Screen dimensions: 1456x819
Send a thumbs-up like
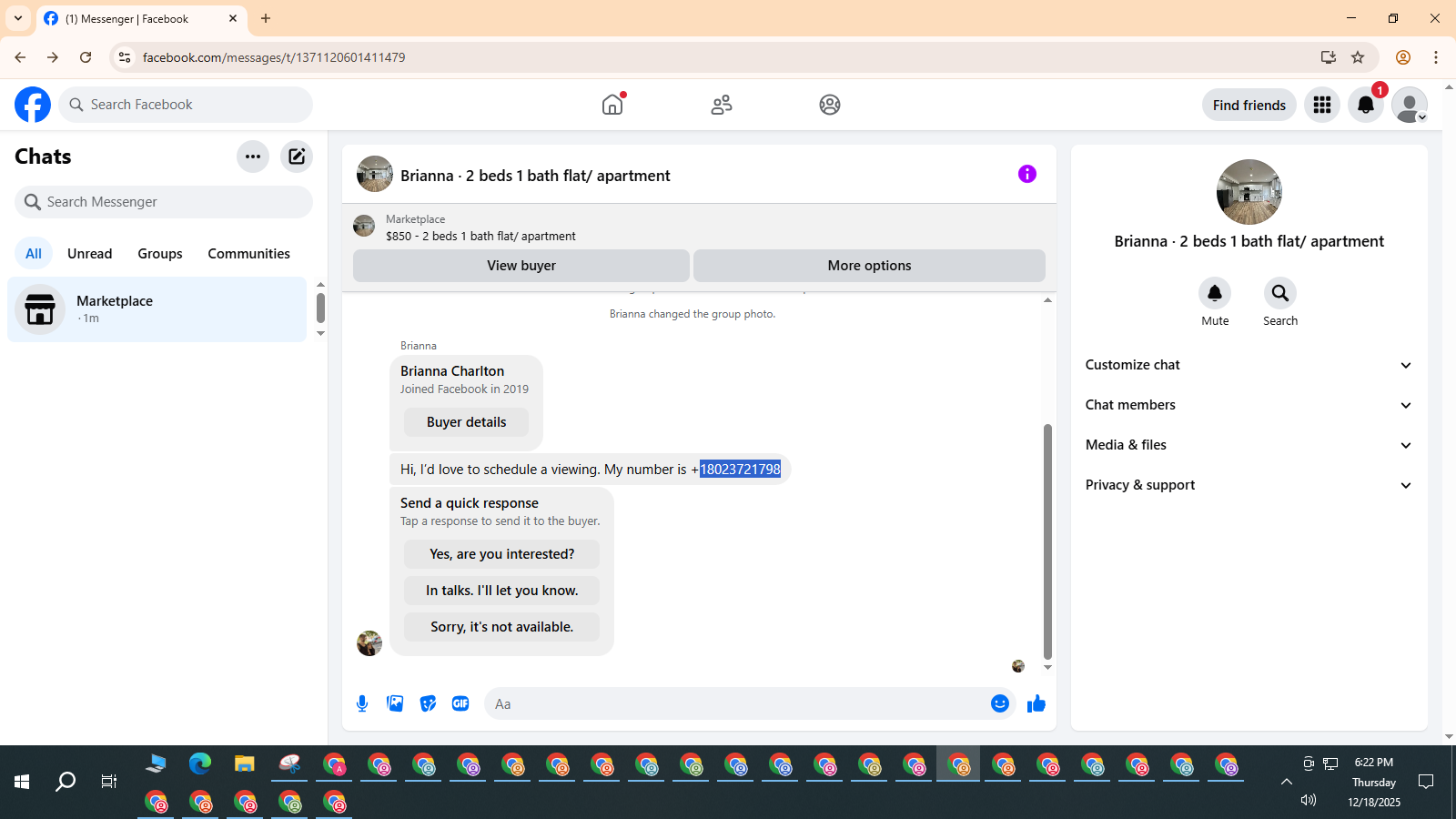(1036, 703)
